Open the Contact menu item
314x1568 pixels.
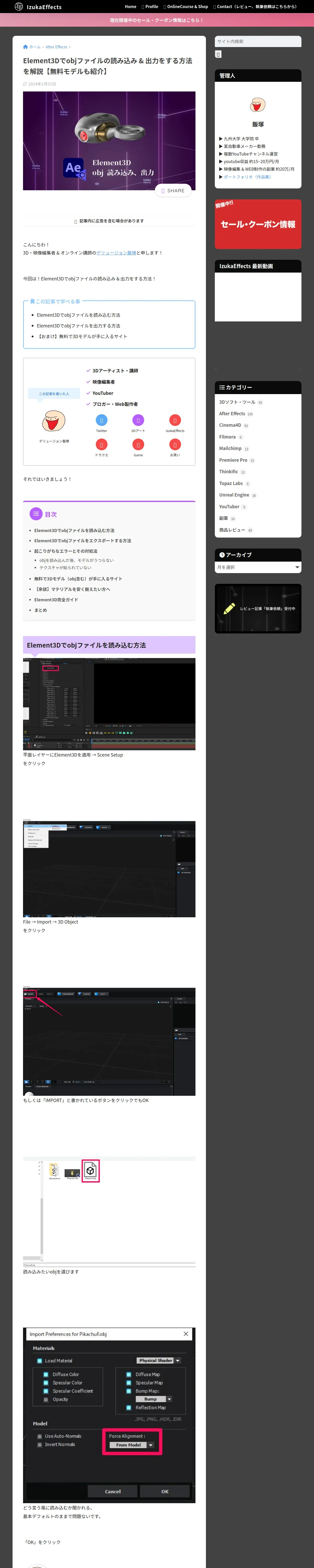[x=255, y=7]
